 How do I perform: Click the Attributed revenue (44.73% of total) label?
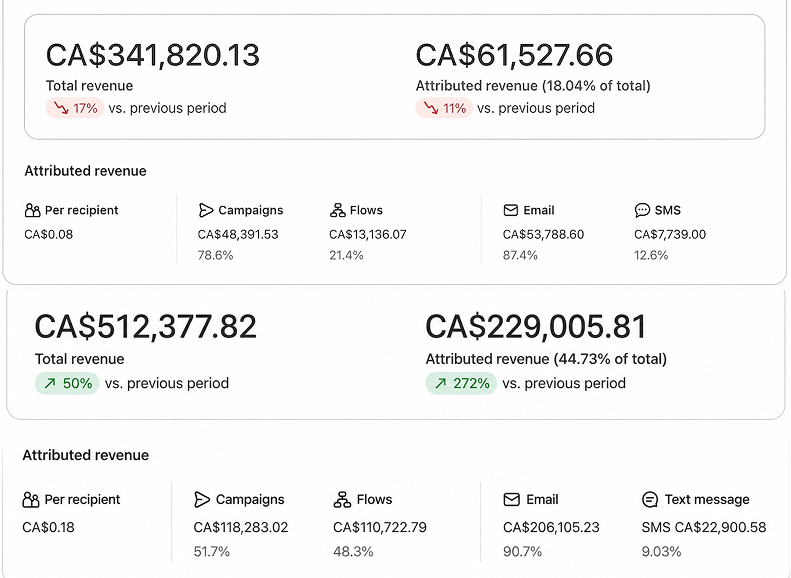546,359
